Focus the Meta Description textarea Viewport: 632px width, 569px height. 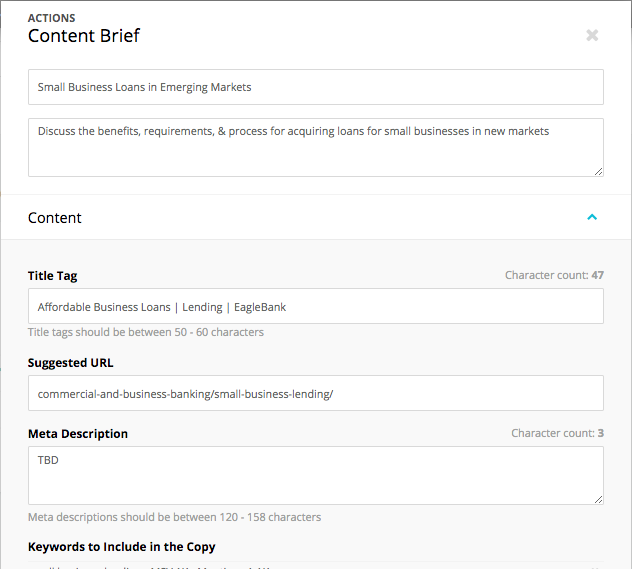click(x=316, y=476)
